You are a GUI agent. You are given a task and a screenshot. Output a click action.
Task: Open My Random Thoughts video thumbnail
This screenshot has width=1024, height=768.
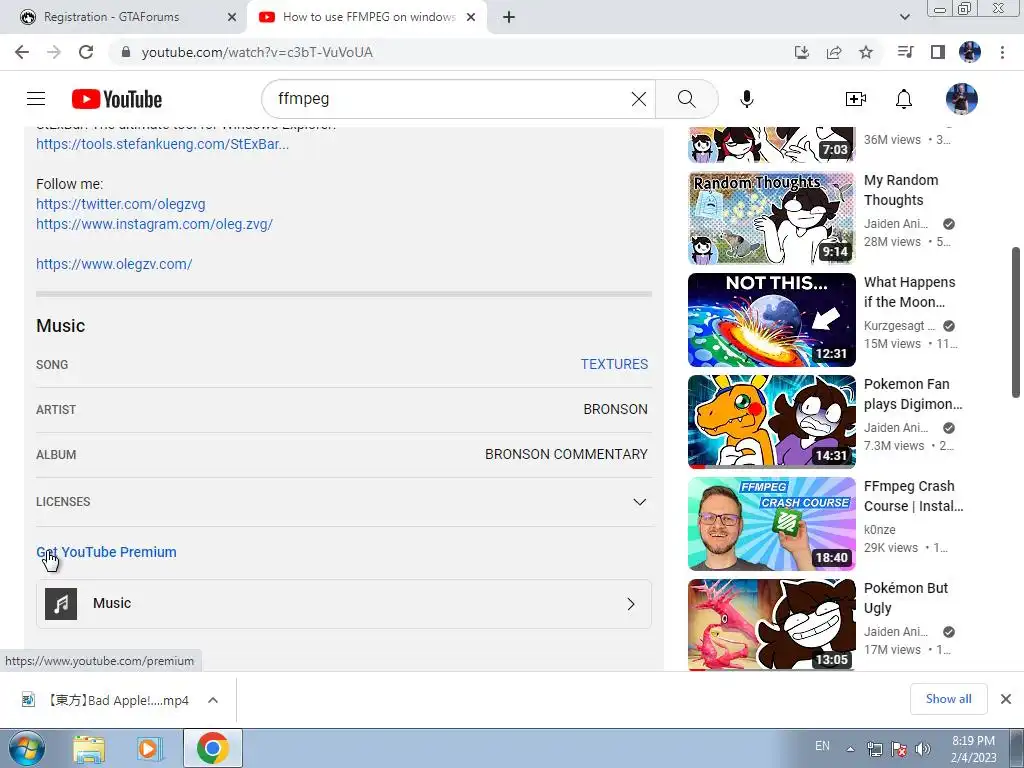[x=771, y=217]
